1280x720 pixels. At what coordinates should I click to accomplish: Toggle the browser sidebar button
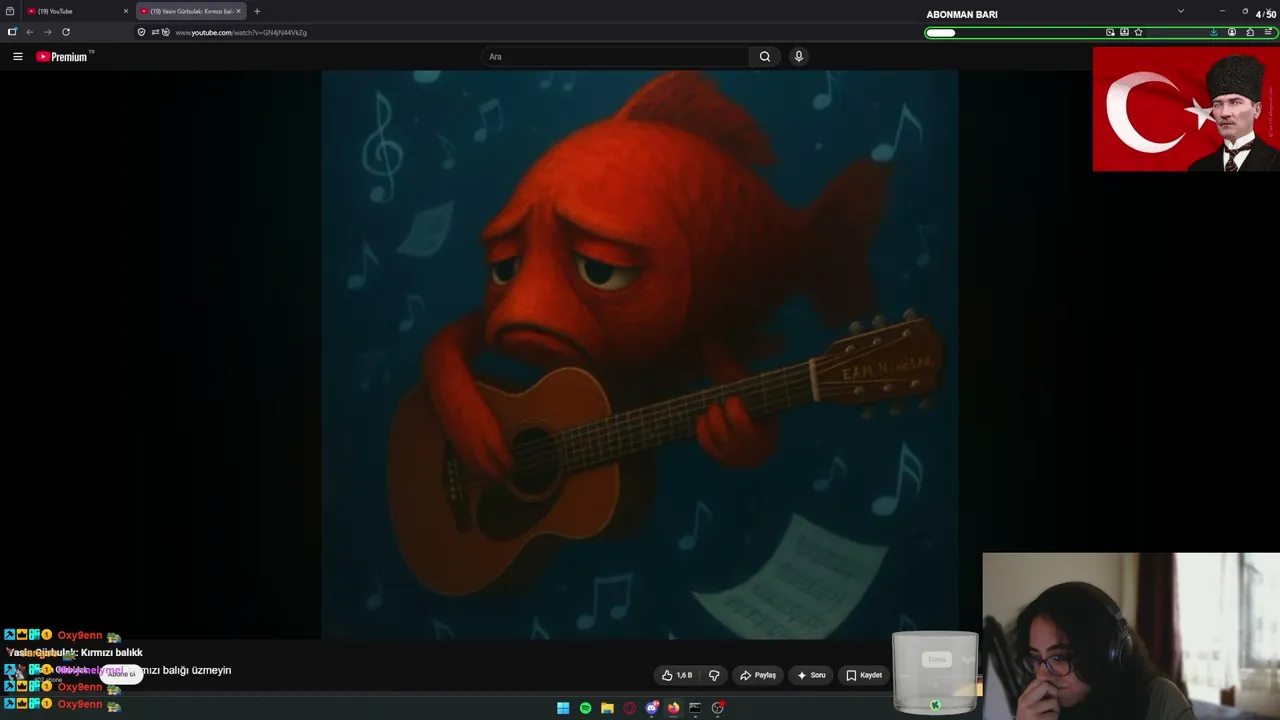point(12,32)
